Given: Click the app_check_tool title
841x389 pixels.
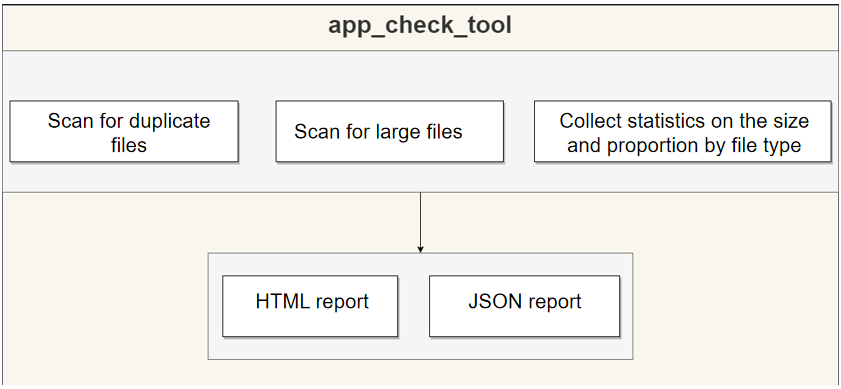Looking at the screenshot, I should coord(419,25).
